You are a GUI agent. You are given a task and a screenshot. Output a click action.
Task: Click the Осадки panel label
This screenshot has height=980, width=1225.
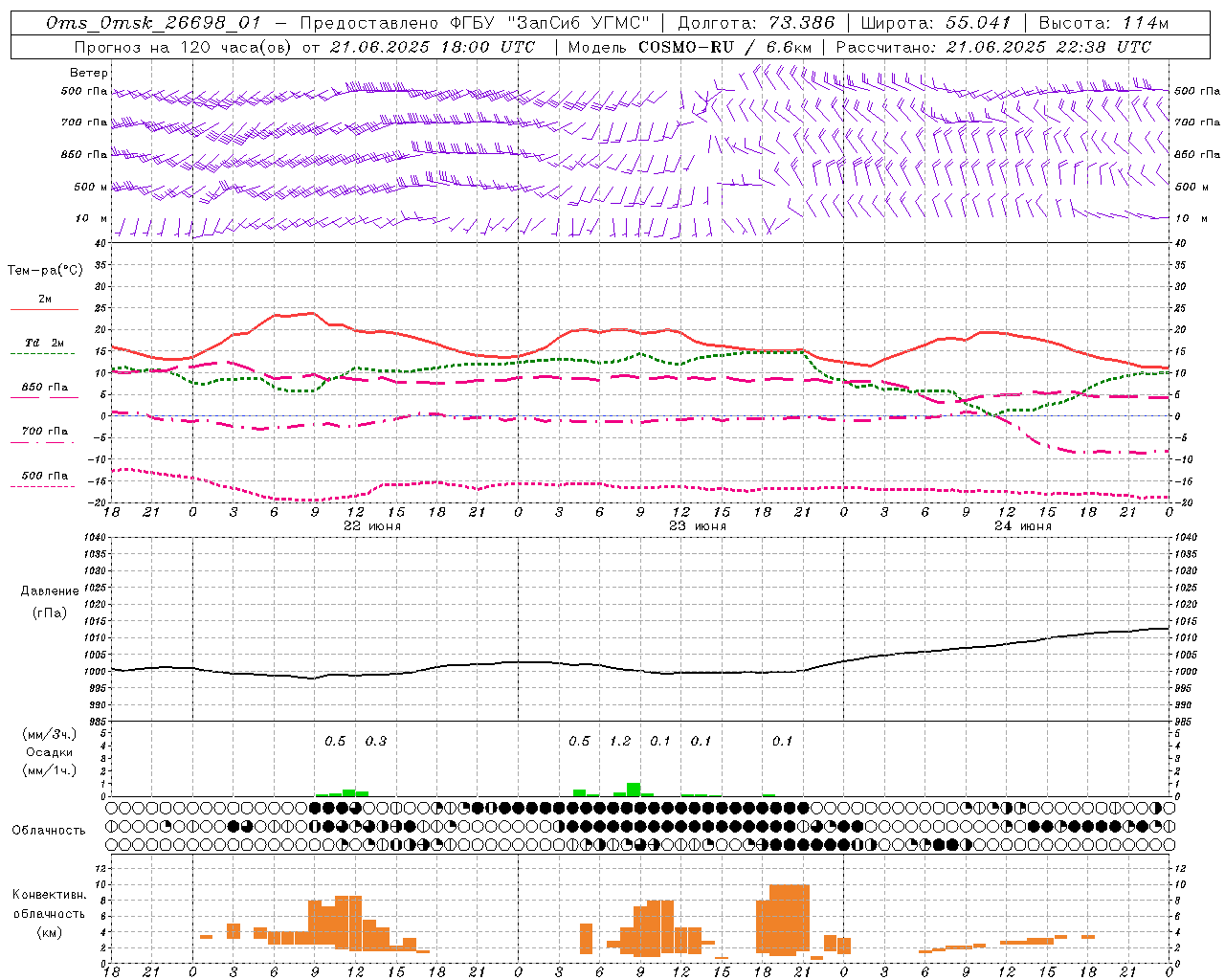pos(50,752)
